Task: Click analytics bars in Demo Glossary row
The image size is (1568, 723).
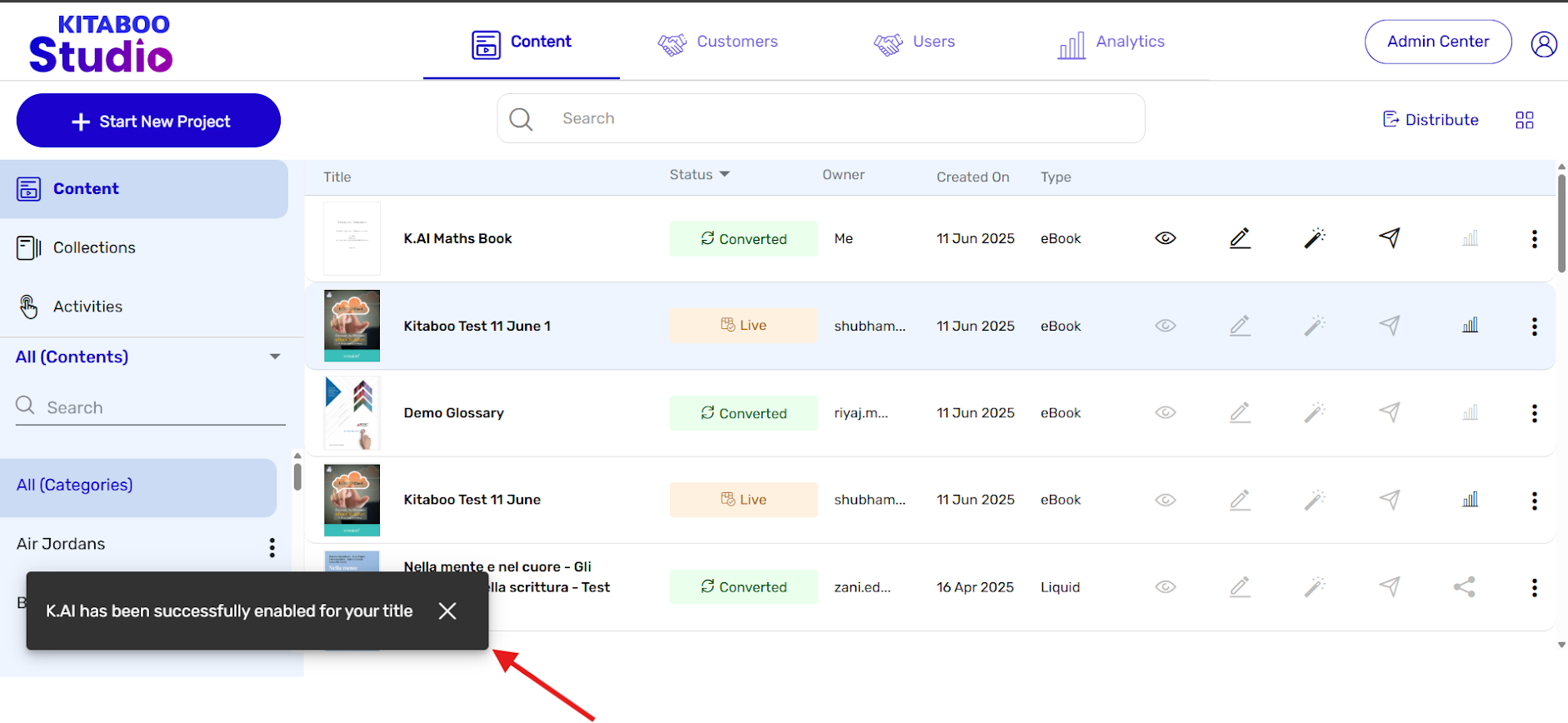Action: pos(1471,412)
